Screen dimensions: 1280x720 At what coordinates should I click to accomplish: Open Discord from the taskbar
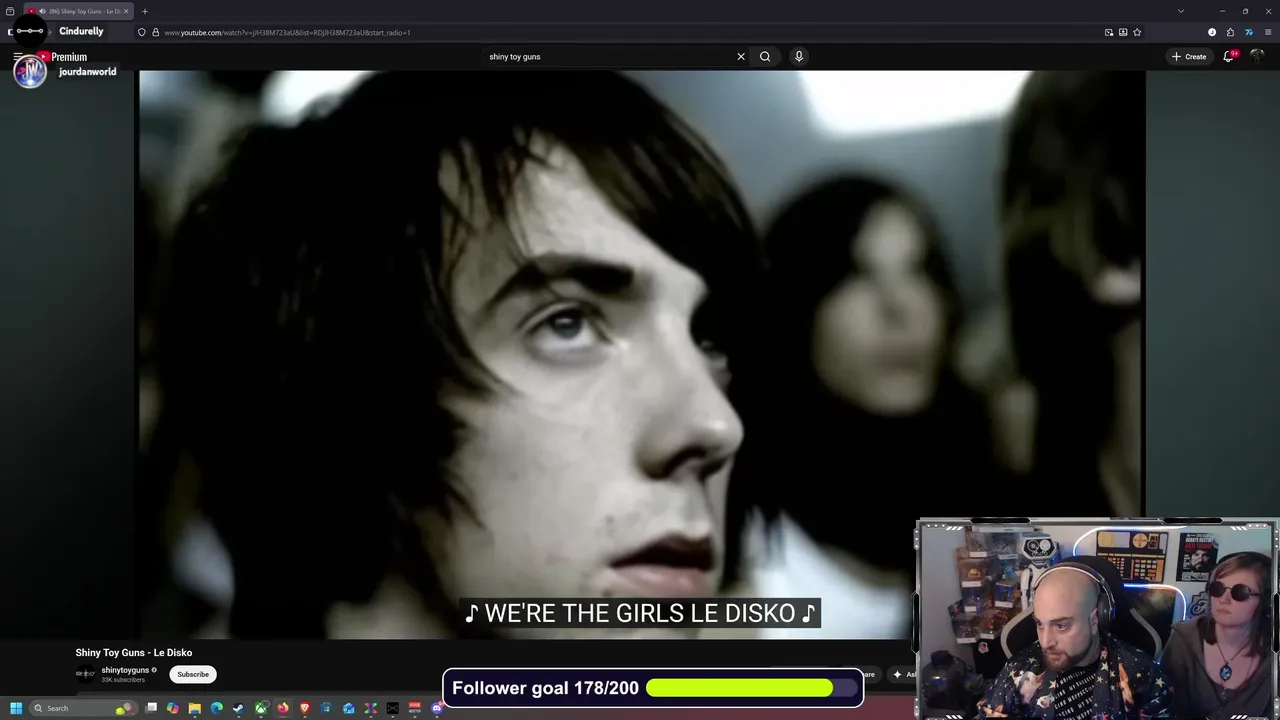[x=437, y=708]
